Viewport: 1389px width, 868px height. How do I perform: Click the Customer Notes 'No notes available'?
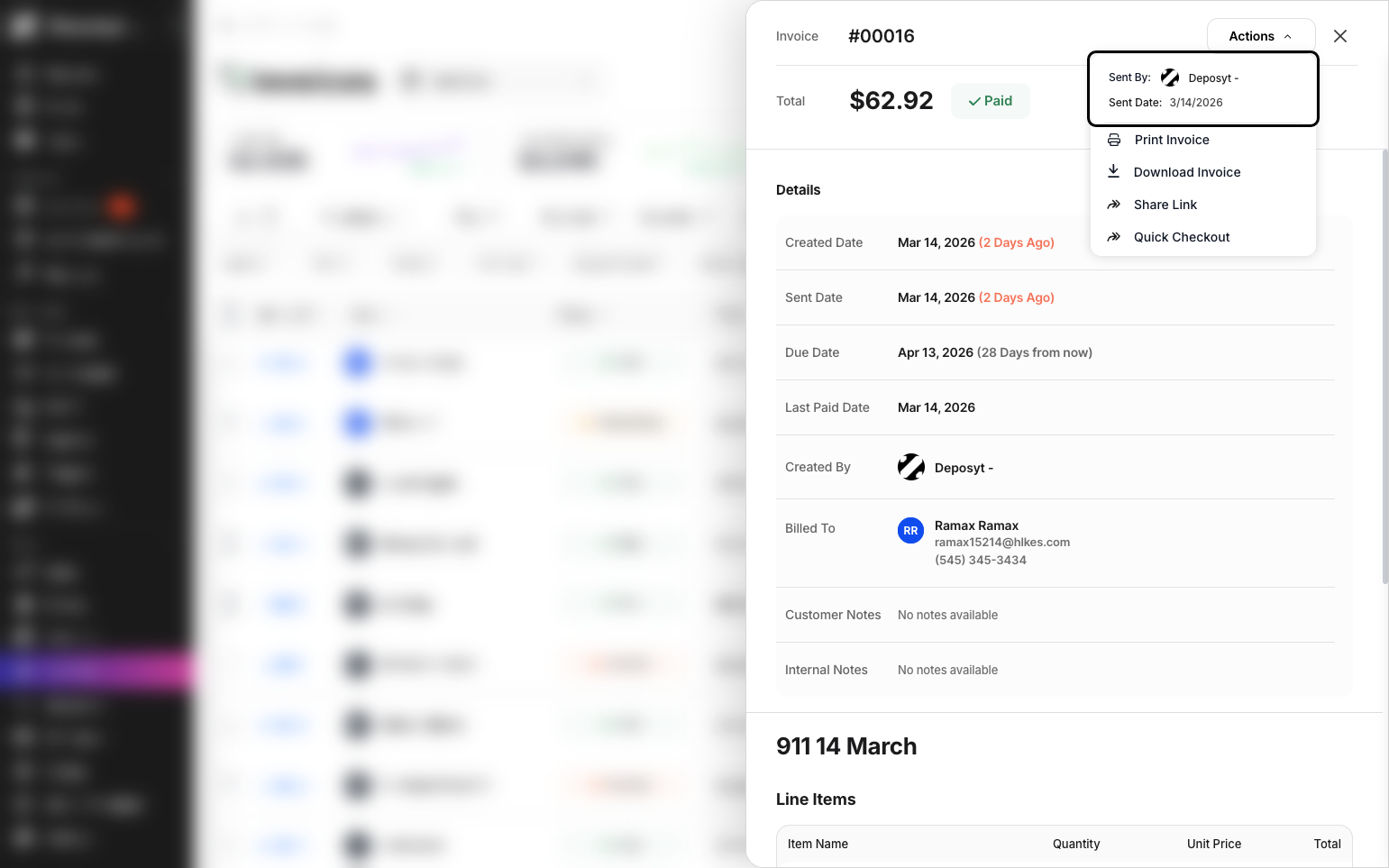pos(947,615)
